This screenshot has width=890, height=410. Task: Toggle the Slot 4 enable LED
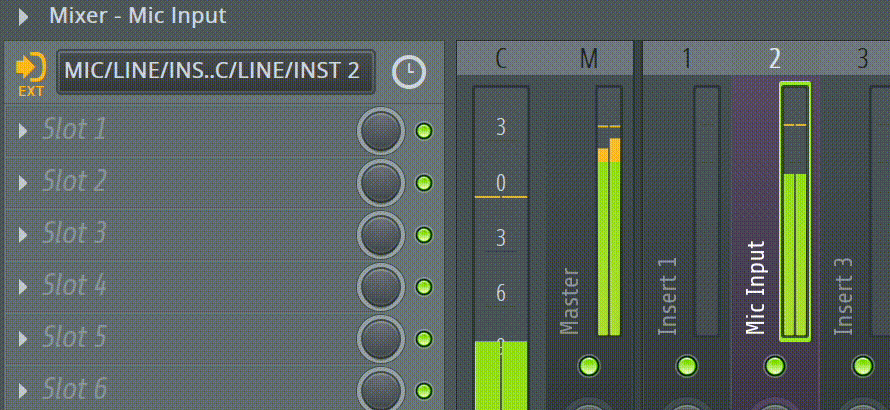424,287
